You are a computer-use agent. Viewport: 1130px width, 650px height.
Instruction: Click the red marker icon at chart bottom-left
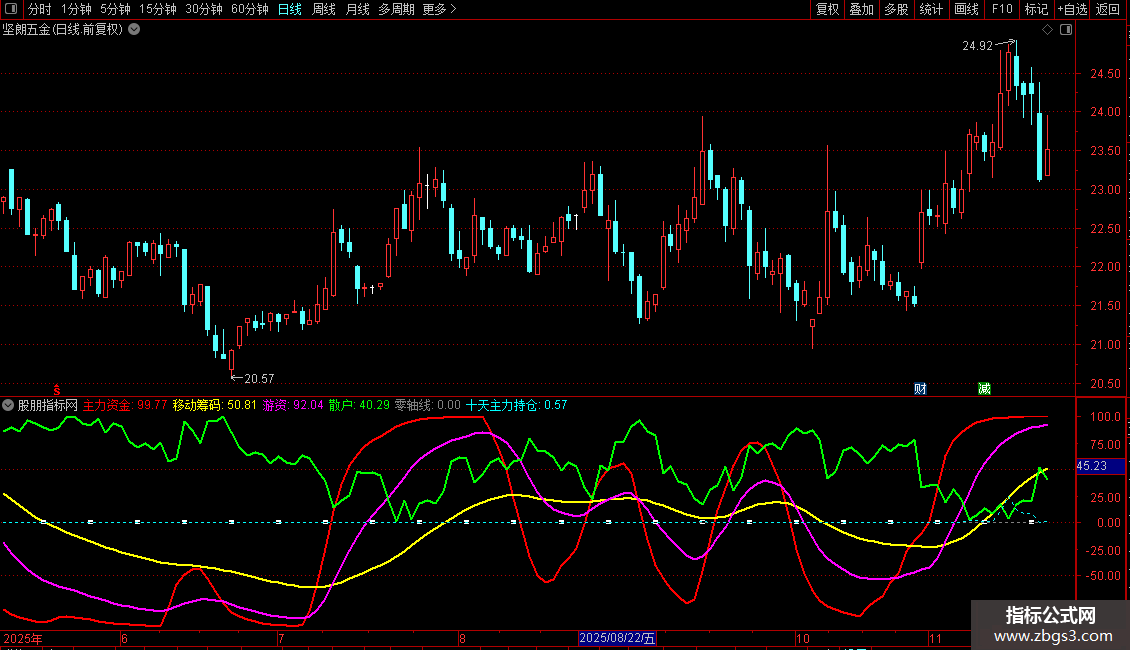coord(57,388)
